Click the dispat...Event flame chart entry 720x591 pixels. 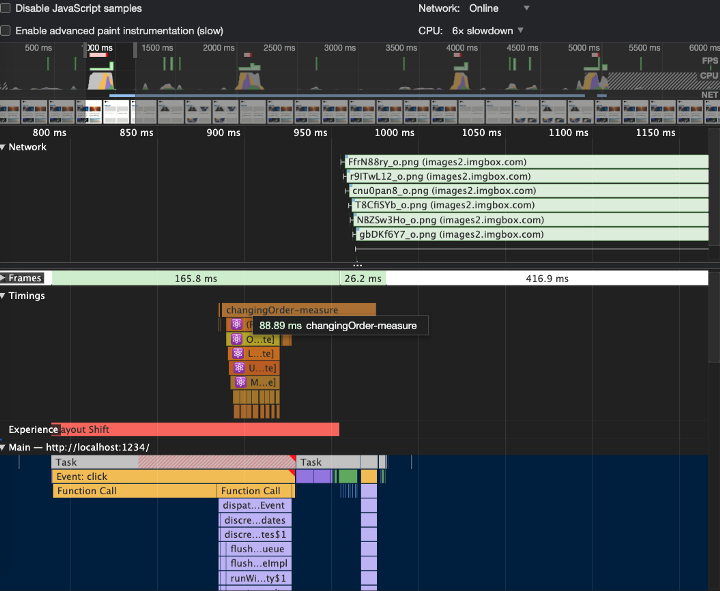tap(255, 506)
